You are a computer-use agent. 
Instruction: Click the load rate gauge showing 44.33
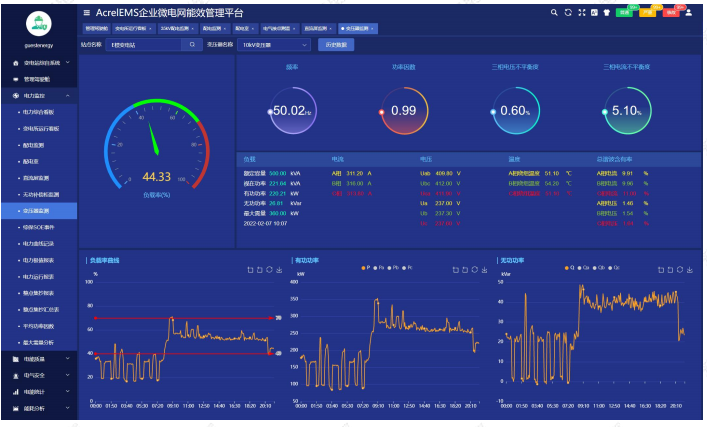157,144
